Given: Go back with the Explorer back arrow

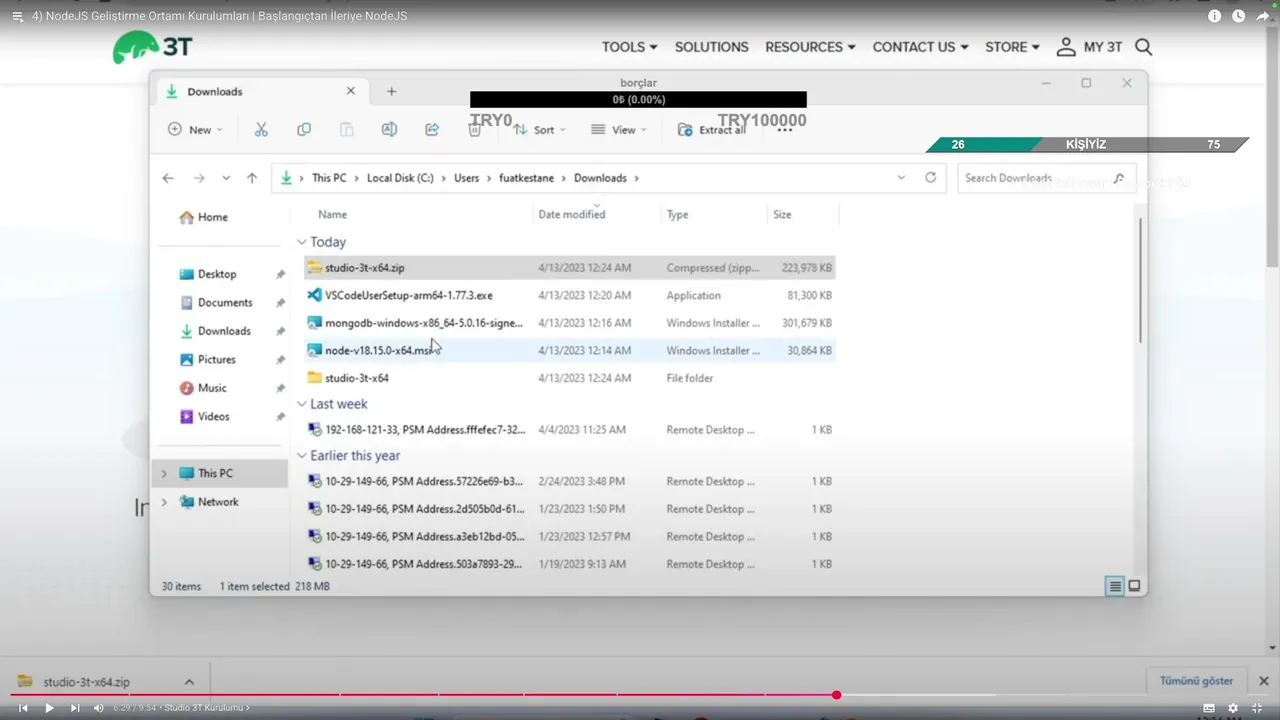Looking at the screenshot, I should (168, 178).
